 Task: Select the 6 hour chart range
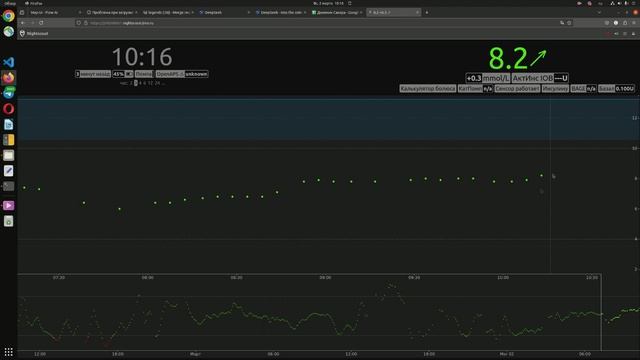coord(144,83)
